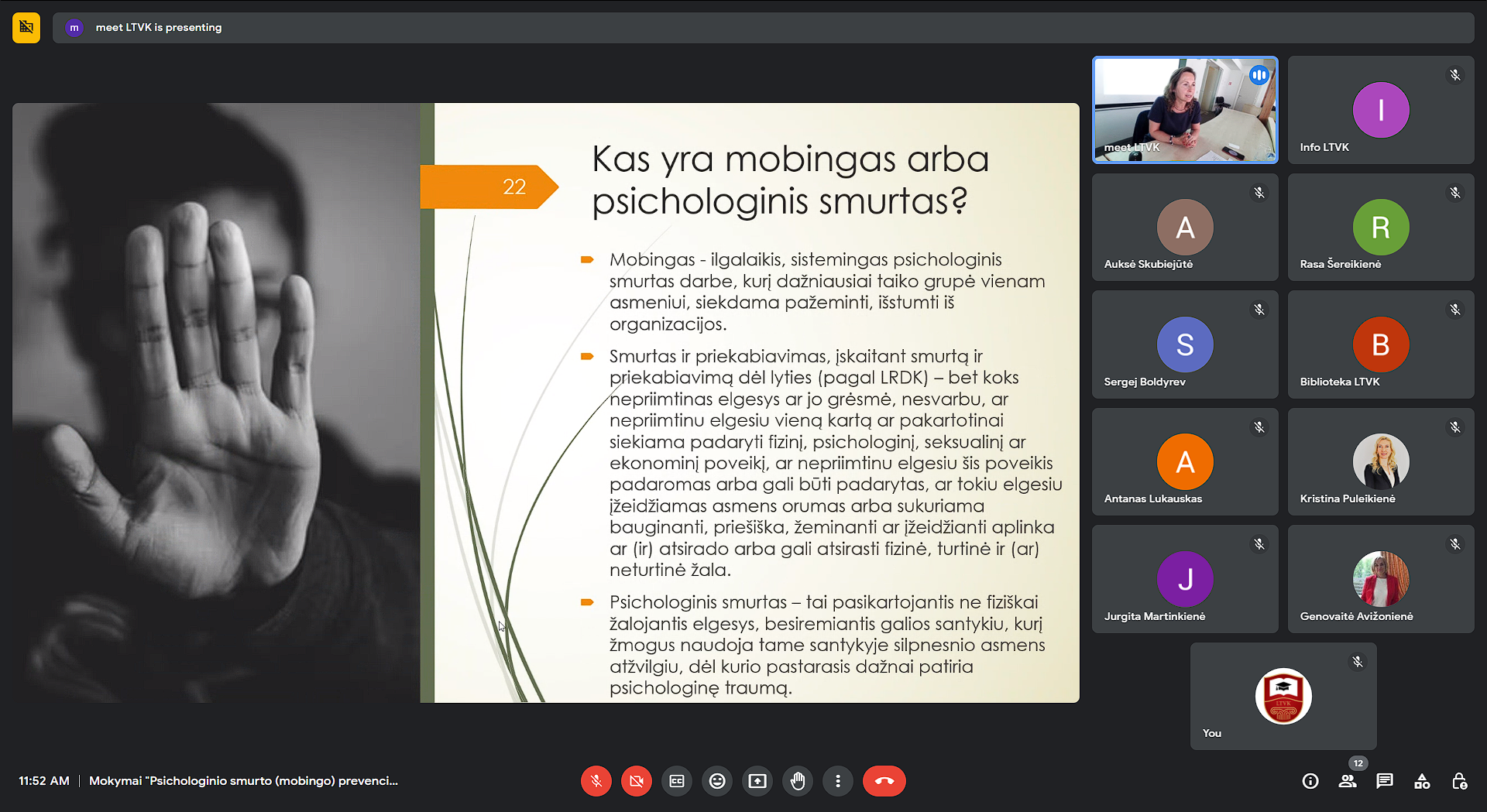This screenshot has height=812, width=1487.
Task: Click Sergej Boldyrev's avatar
Action: pyautogui.click(x=1185, y=344)
